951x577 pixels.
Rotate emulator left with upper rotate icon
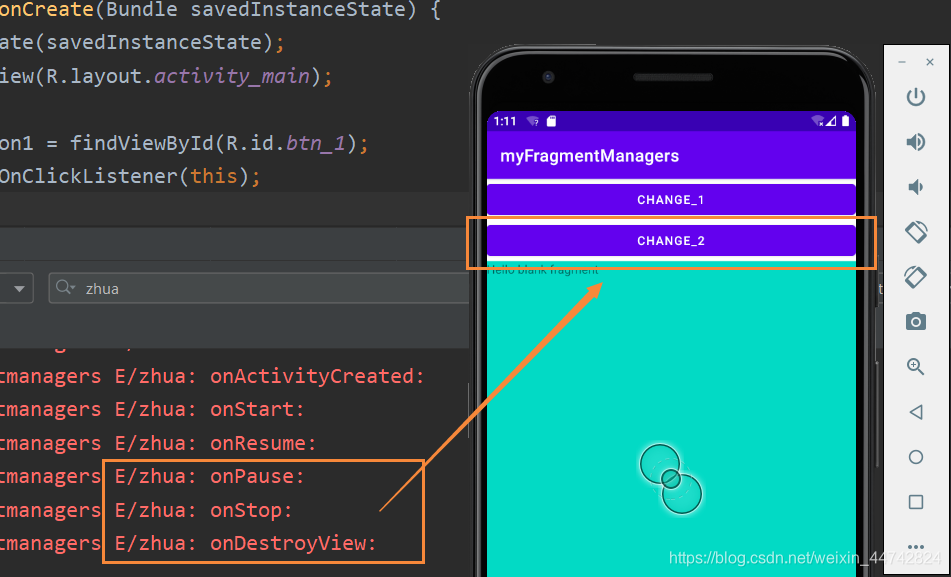coord(915,232)
